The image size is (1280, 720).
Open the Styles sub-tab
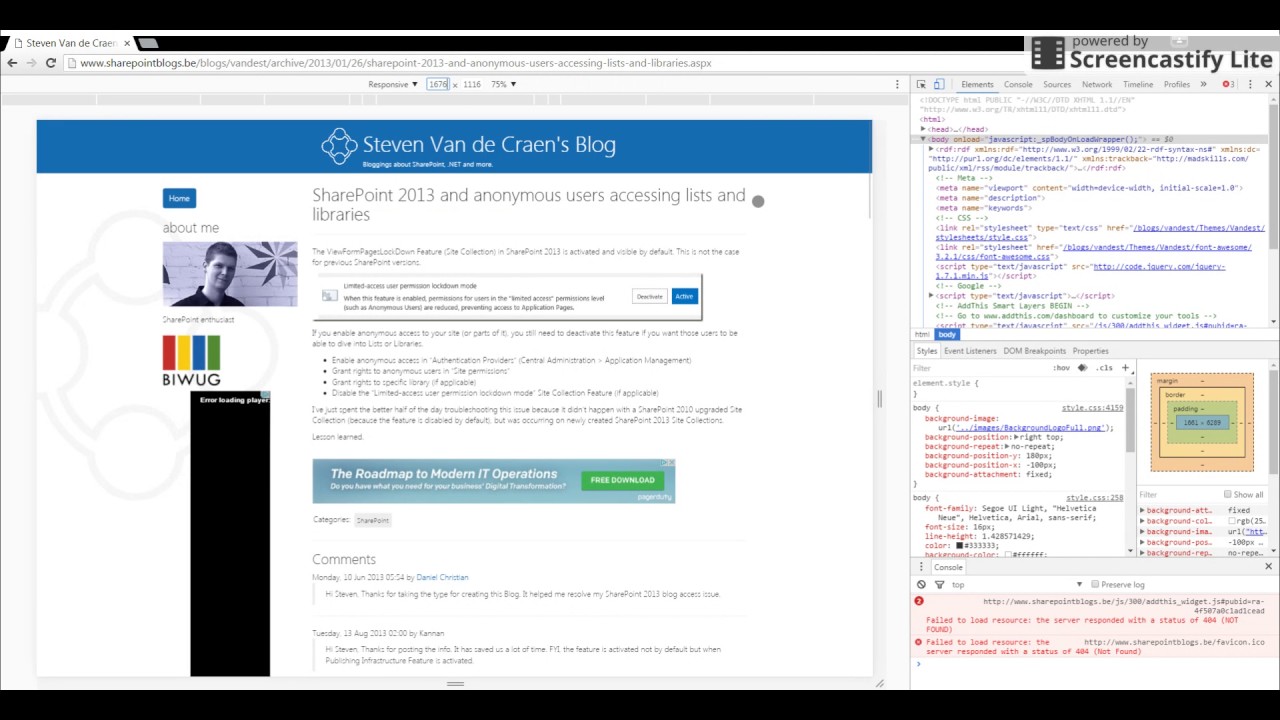point(927,351)
